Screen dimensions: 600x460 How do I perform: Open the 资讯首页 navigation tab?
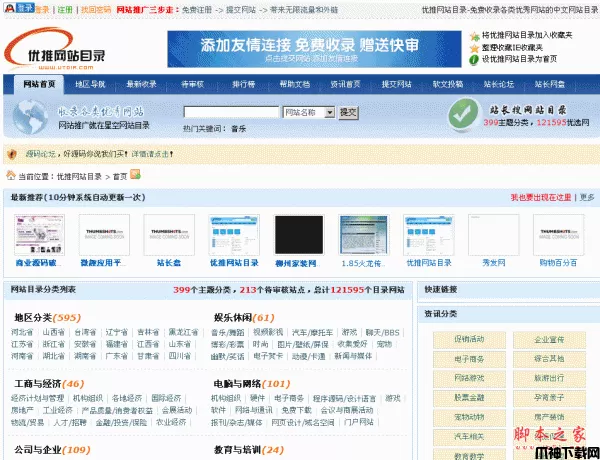[346, 85]
